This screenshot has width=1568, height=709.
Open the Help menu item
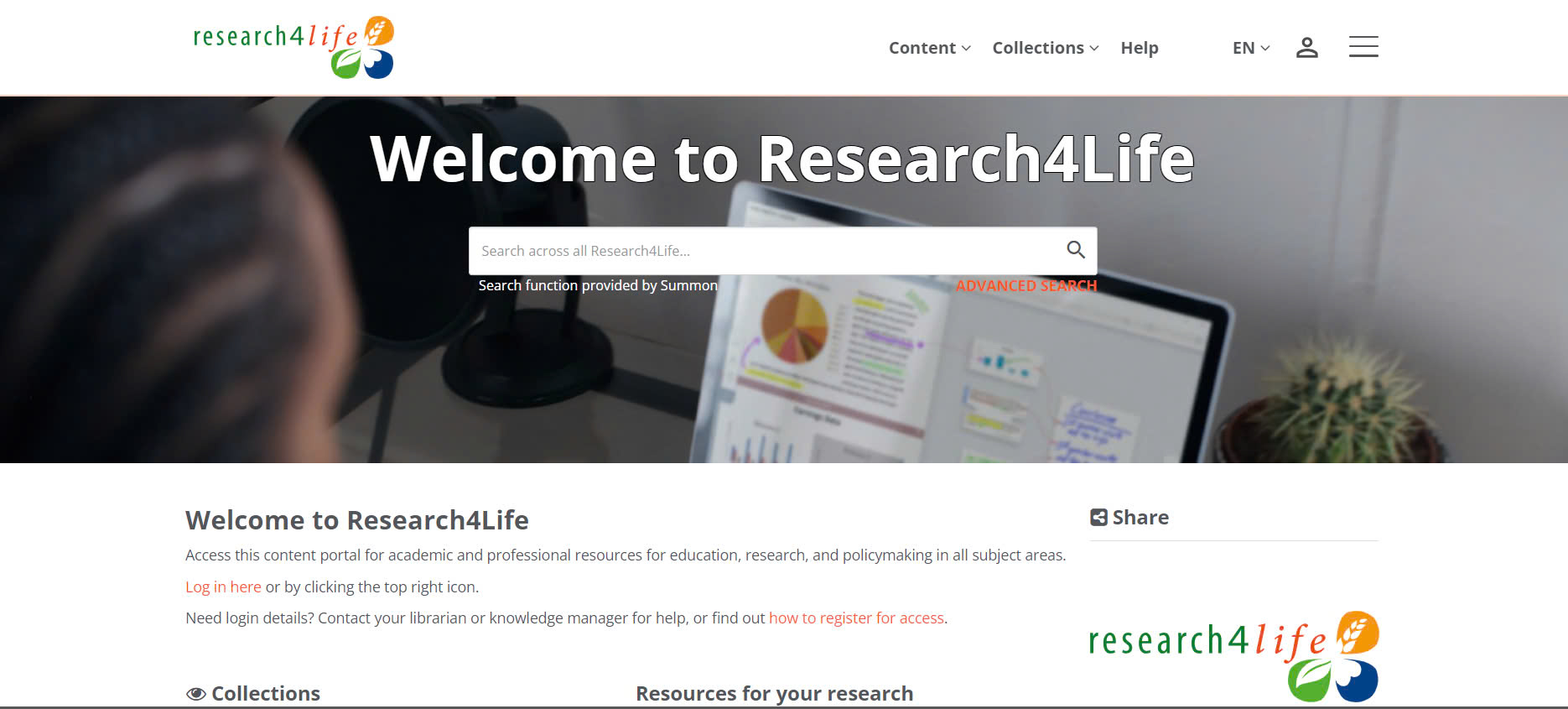click(x=1140, y=48)
